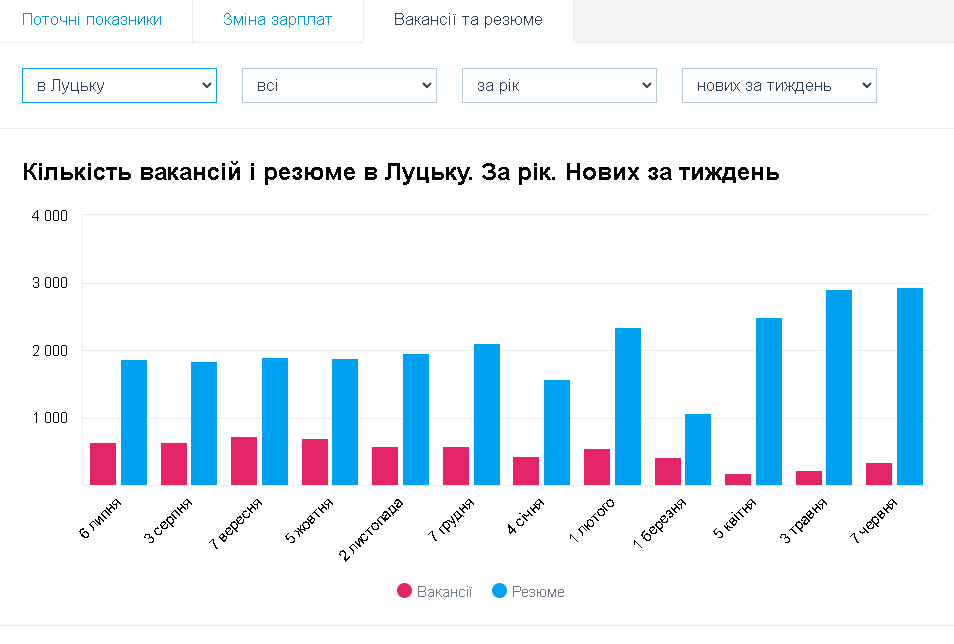Select the pink vacancies bar for 5 квітня
Screen dimensions: 954x644
(x=738, y=480)
